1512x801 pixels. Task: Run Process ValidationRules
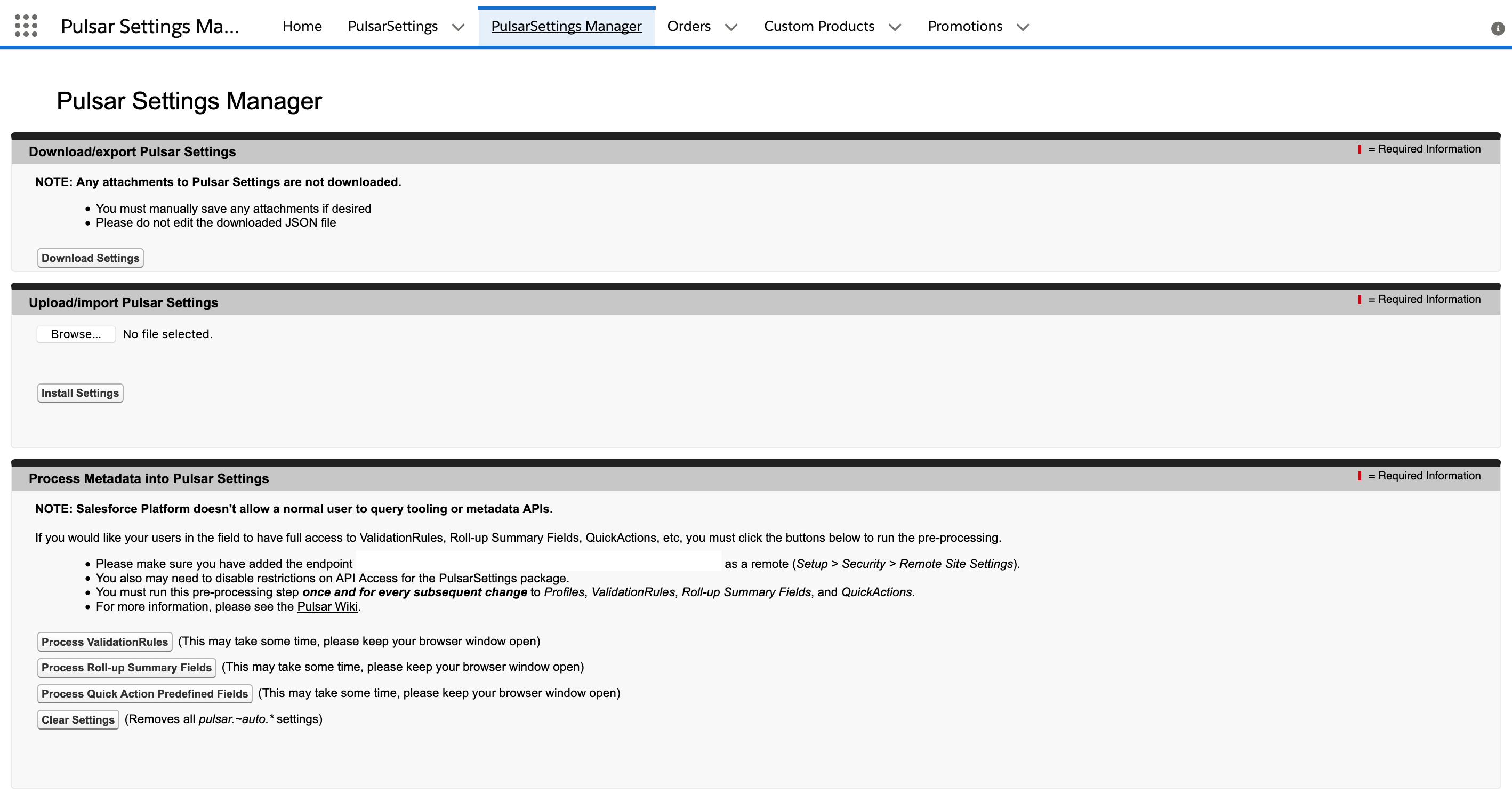point(104,641)
